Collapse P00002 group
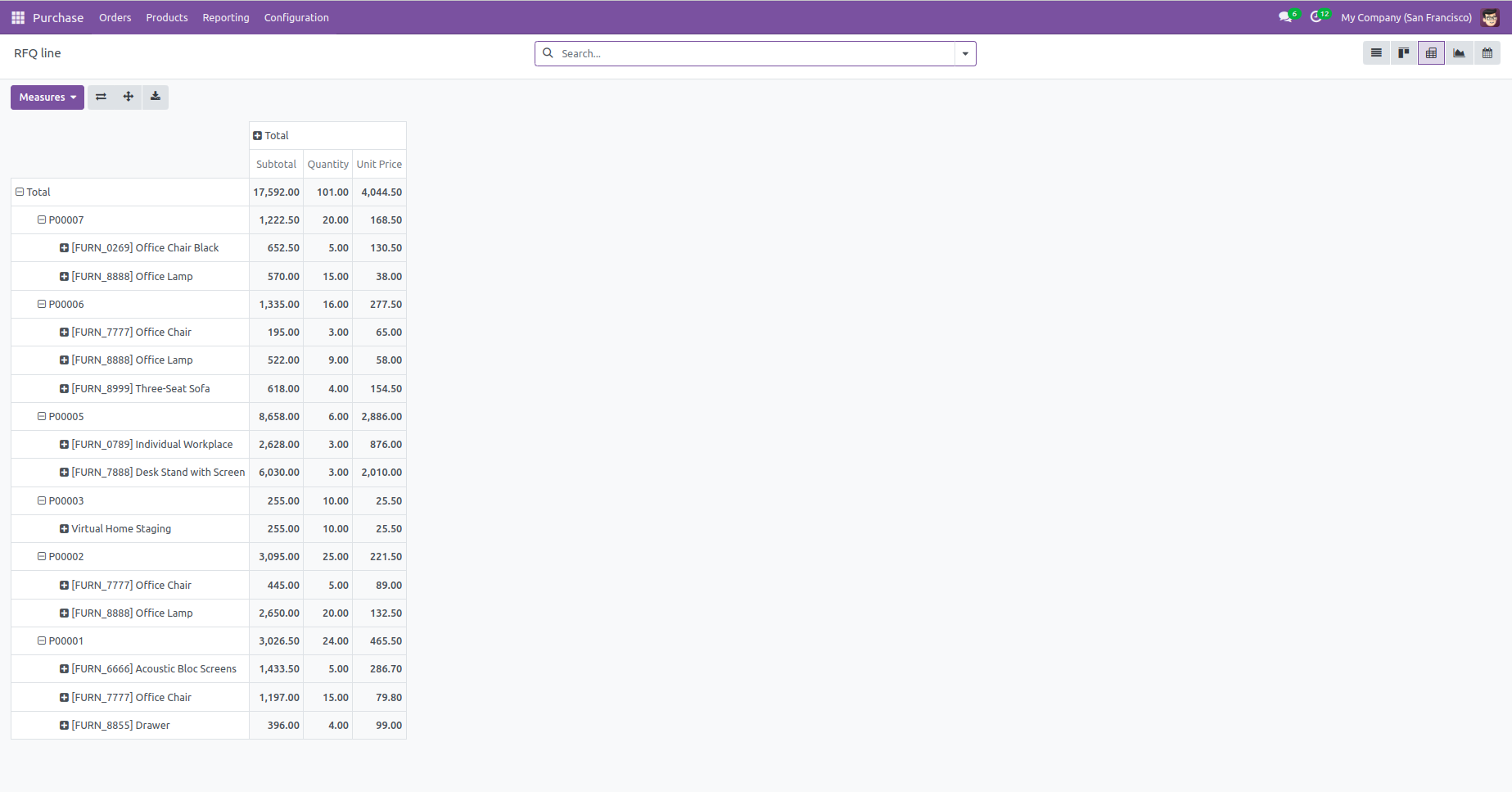 tap(130, 556)
